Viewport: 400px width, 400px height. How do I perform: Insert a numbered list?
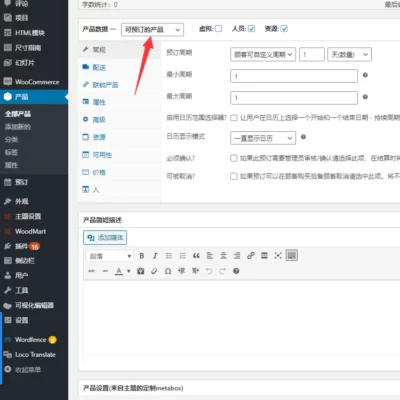[183, 256]
